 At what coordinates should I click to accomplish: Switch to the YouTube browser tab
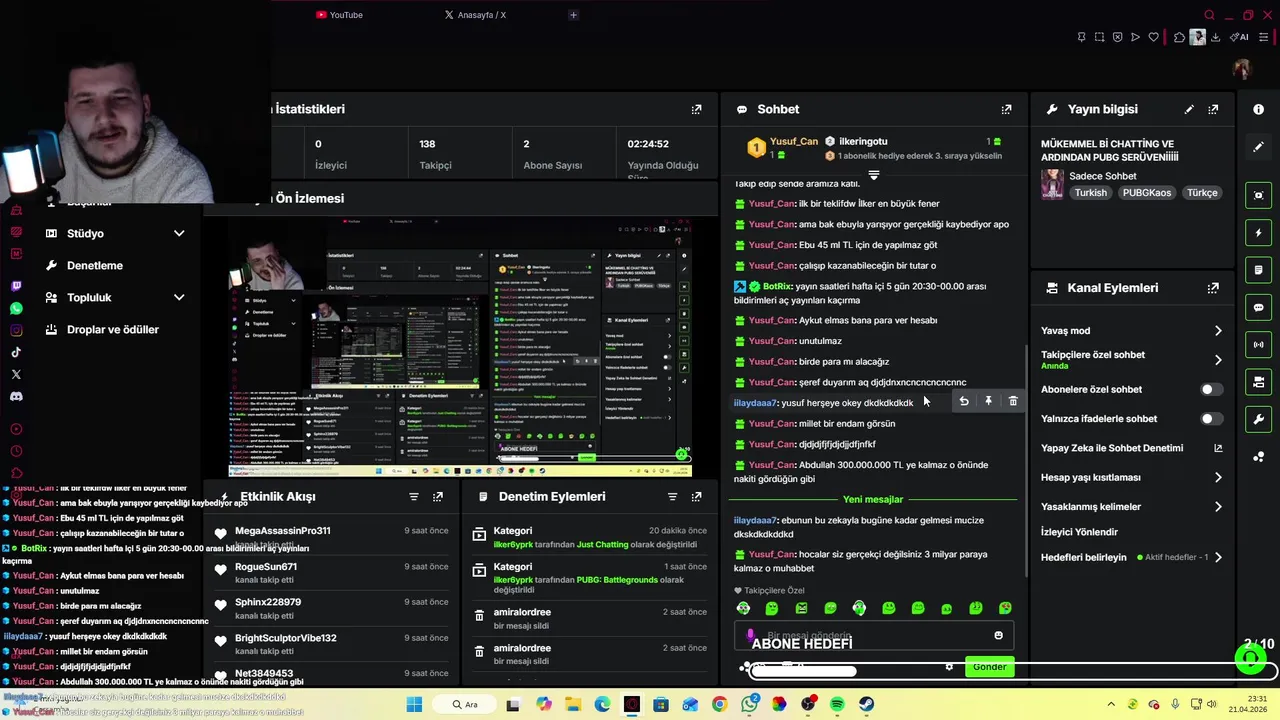tap(339, 15)
